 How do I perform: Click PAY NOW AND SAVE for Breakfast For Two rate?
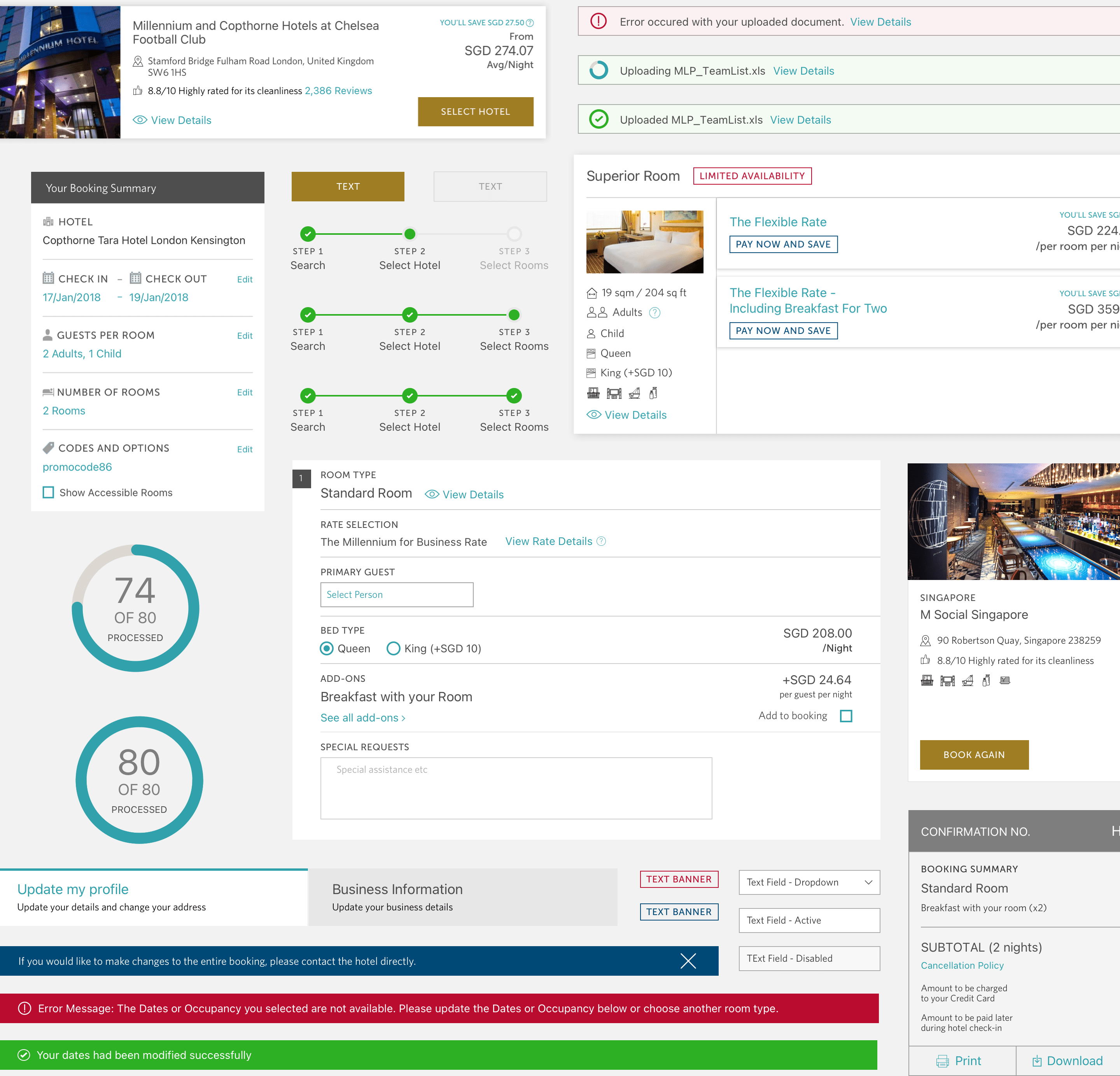click(784, 331)
